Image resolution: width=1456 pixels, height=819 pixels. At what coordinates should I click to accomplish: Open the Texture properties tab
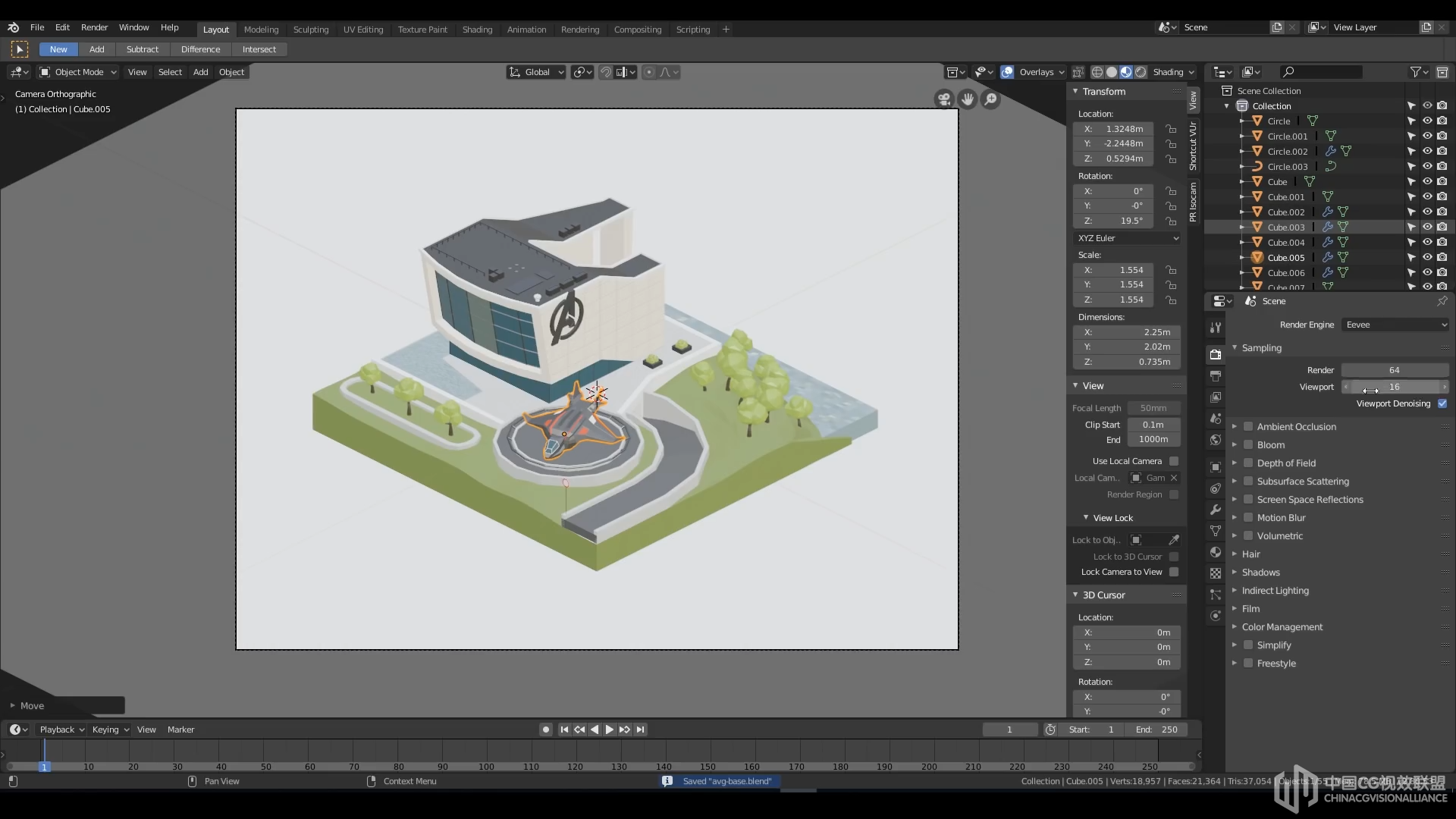click(1216, 573)
